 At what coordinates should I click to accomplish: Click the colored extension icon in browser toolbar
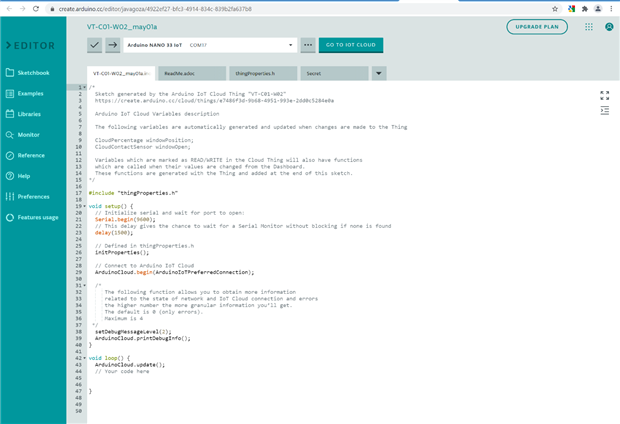click(572, 9)
